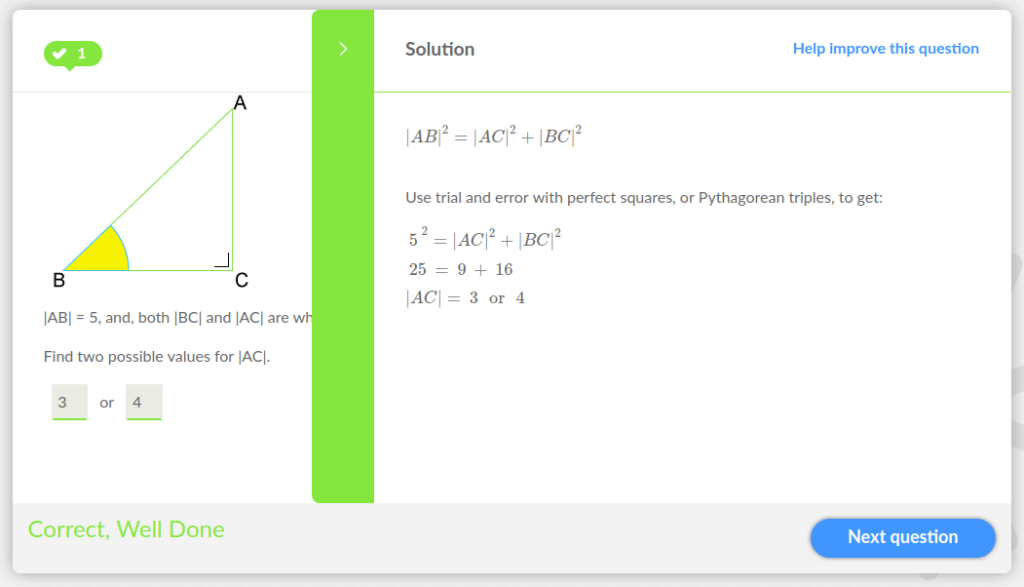Click the Correct, Well Done message

[x=126, y=529]
